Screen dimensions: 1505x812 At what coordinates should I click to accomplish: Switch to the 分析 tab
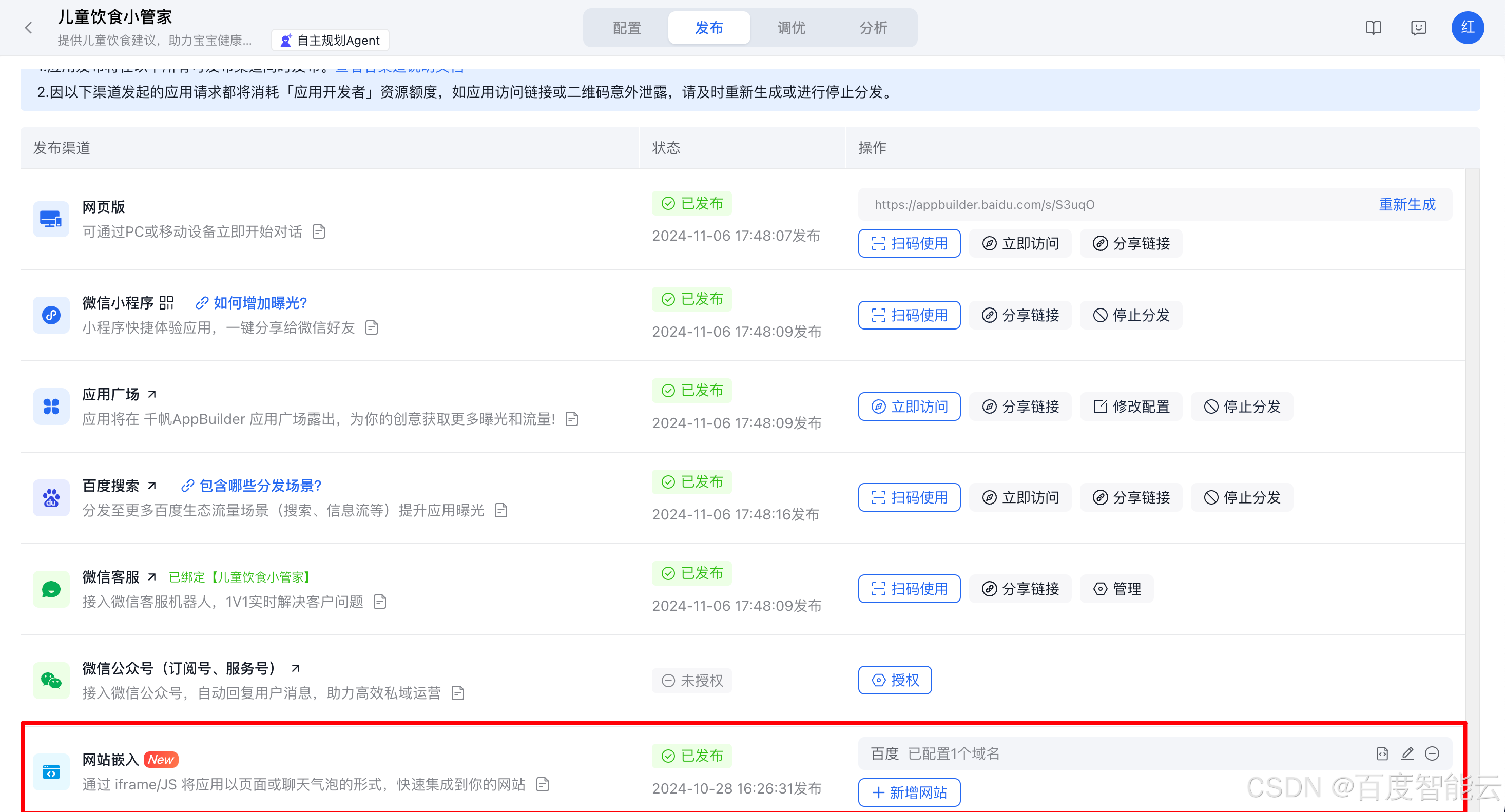[x=874, y=27]
